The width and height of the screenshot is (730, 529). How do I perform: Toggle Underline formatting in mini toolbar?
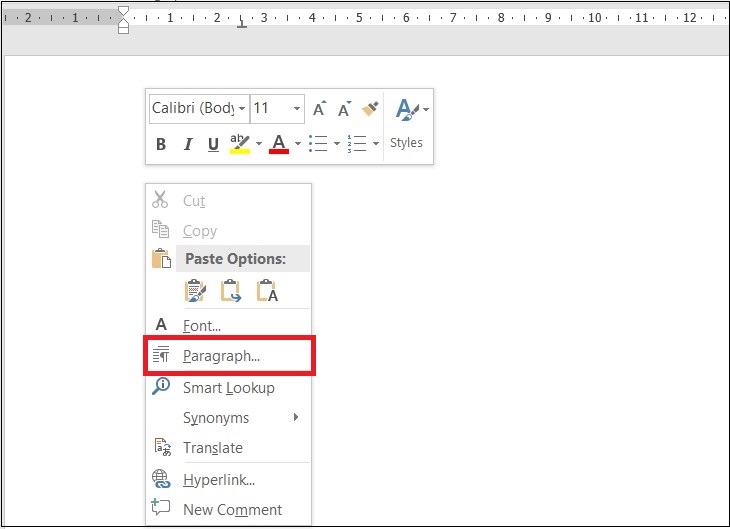(x=213, y=144)
